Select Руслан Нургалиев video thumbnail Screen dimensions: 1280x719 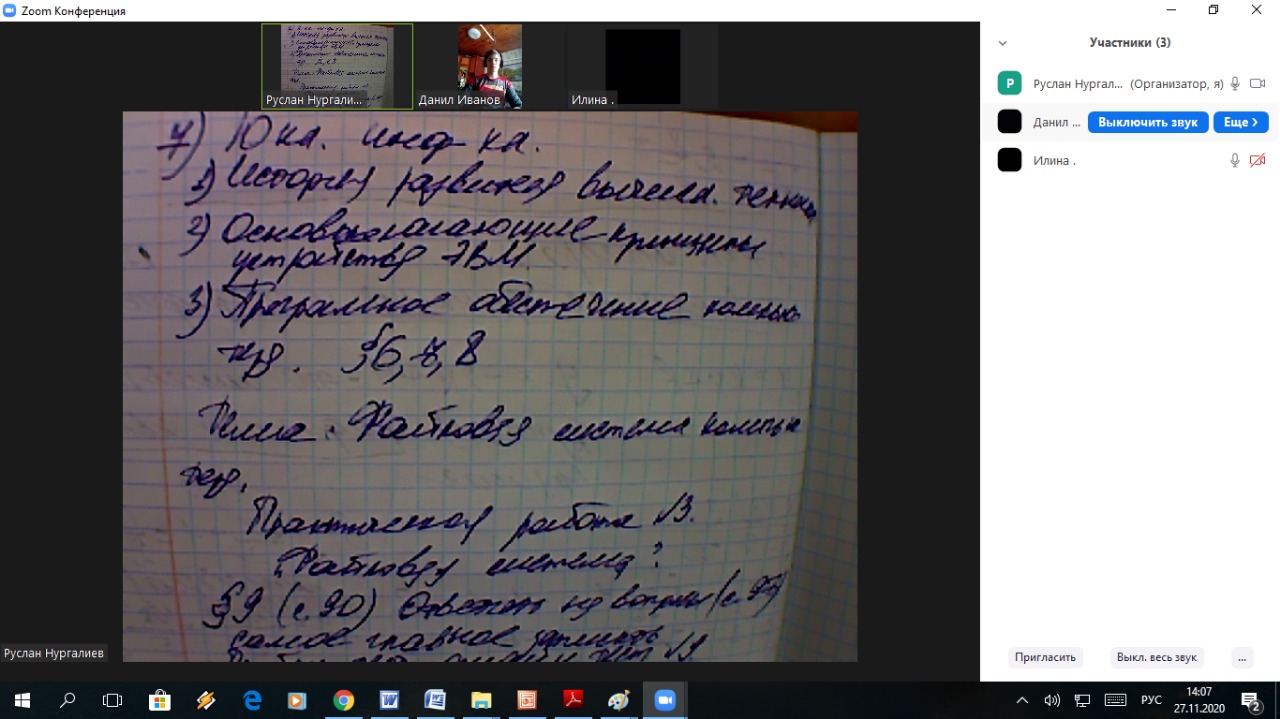point(337,66)
